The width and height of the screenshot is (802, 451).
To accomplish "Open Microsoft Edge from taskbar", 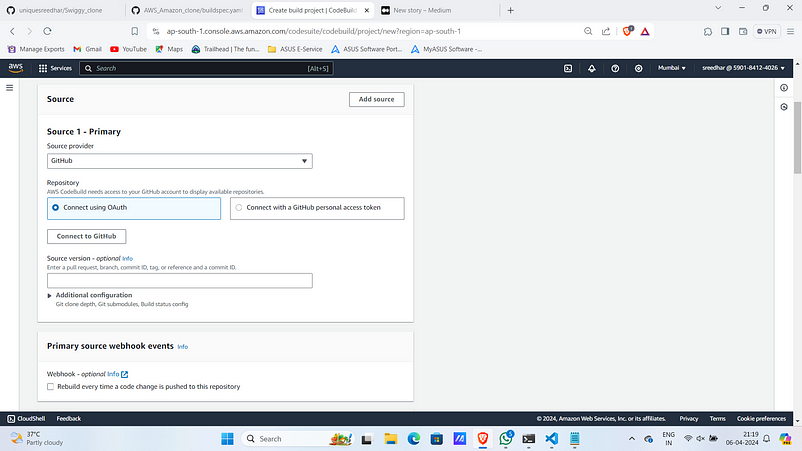I will pyautogui.click(x=414, y=439).
